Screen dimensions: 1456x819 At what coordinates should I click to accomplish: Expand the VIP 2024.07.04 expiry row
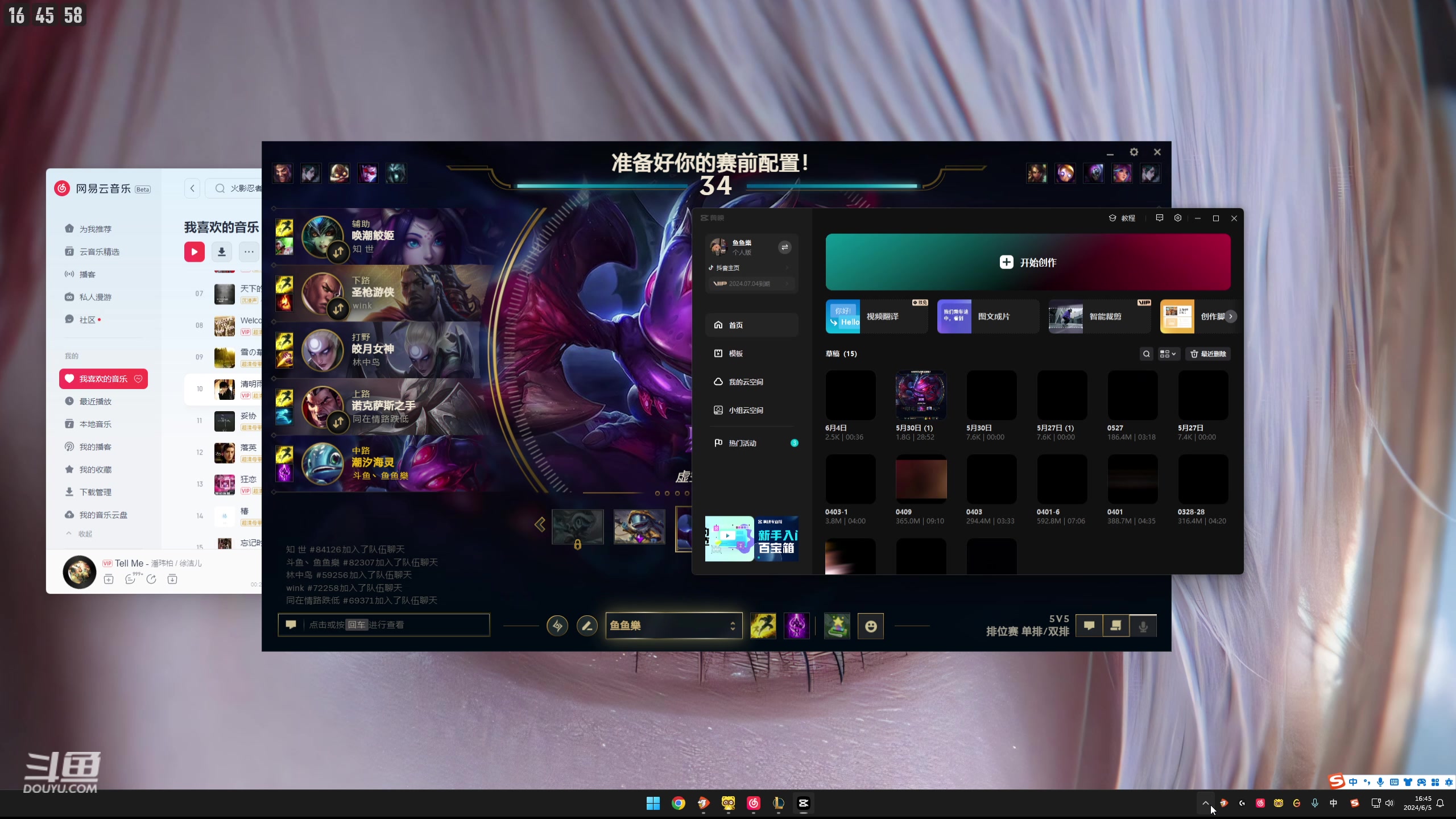[x=752, y=283]
